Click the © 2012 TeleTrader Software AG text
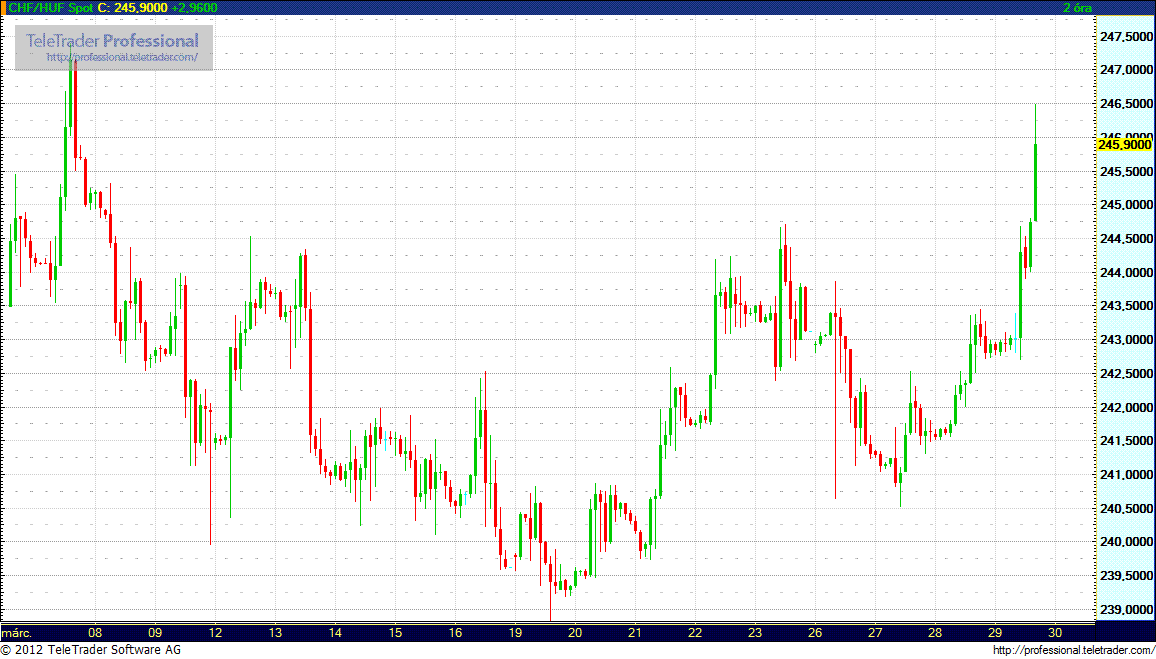Image resolution: width=1156 pixels, height=659 pixels. click(91, 650)
